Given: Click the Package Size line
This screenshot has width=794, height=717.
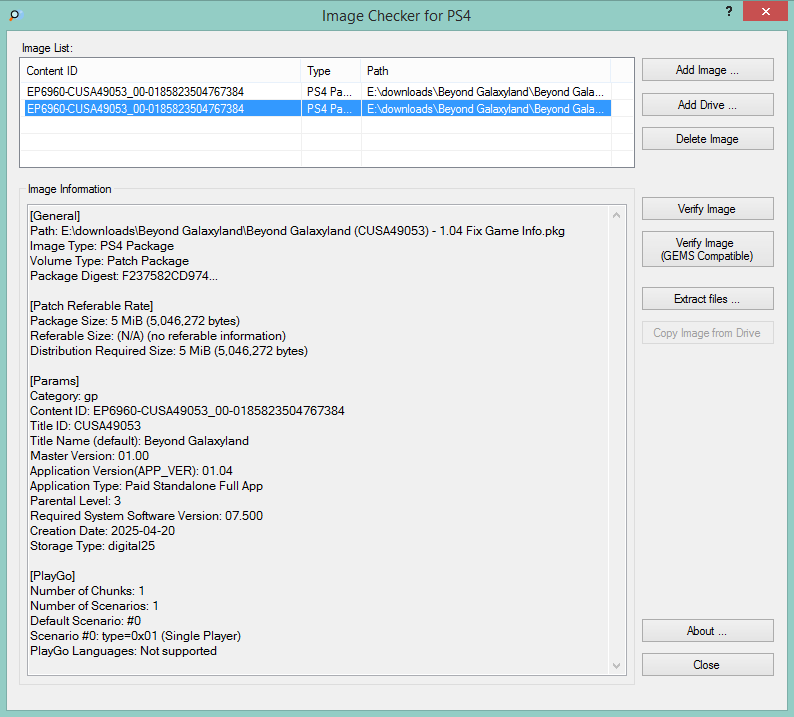Looking at the screenshot, I should click(x=135, y=321).
